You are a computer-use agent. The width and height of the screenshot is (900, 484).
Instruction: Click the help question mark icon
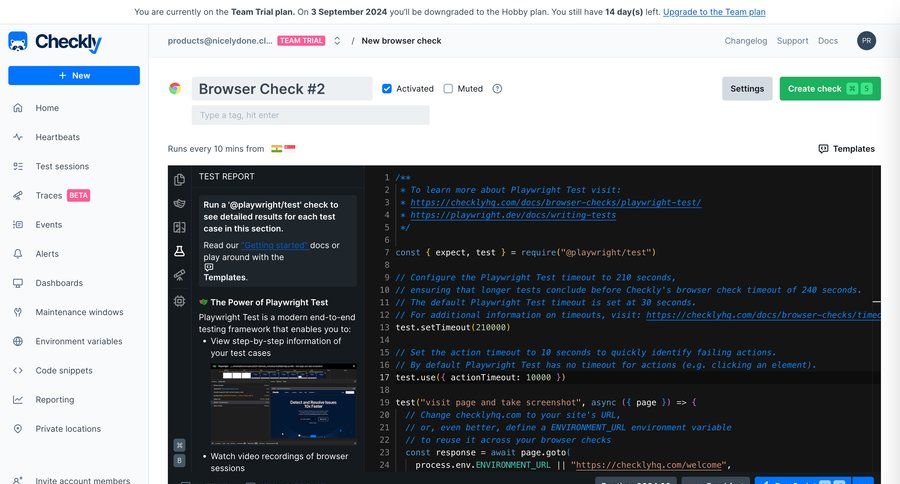coord(497,88)
